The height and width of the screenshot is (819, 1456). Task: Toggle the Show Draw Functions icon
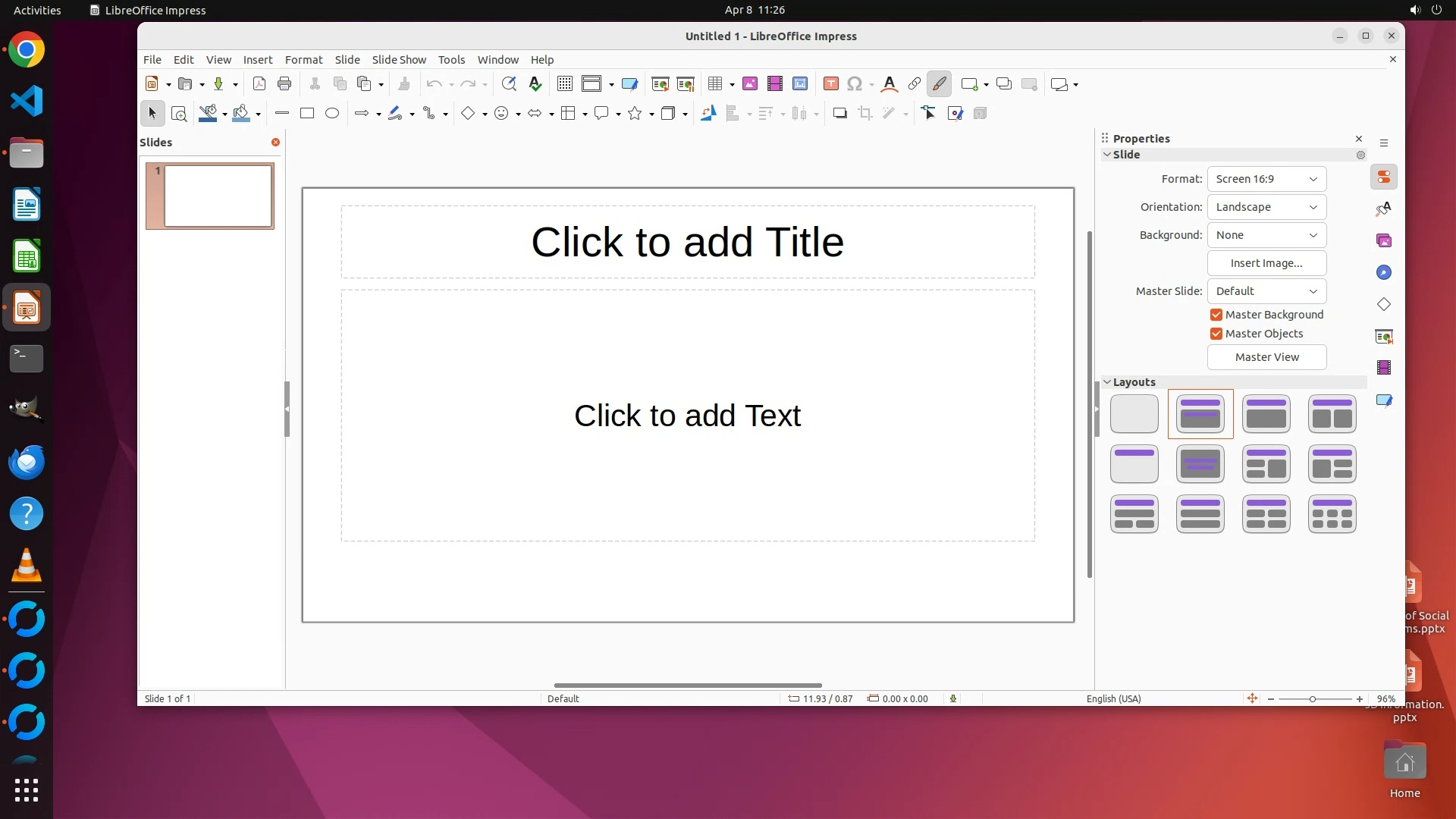point(939,84)
